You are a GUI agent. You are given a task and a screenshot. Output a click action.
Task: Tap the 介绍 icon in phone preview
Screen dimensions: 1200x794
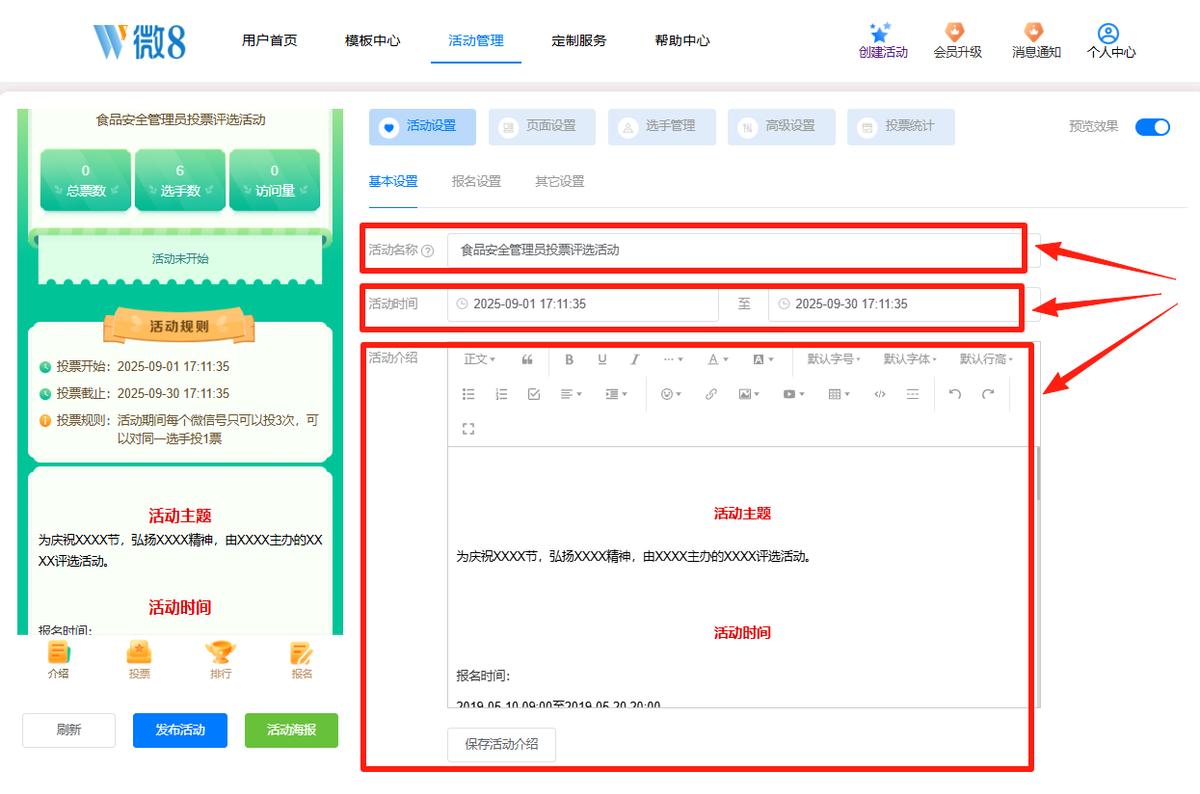click(58, 660)
